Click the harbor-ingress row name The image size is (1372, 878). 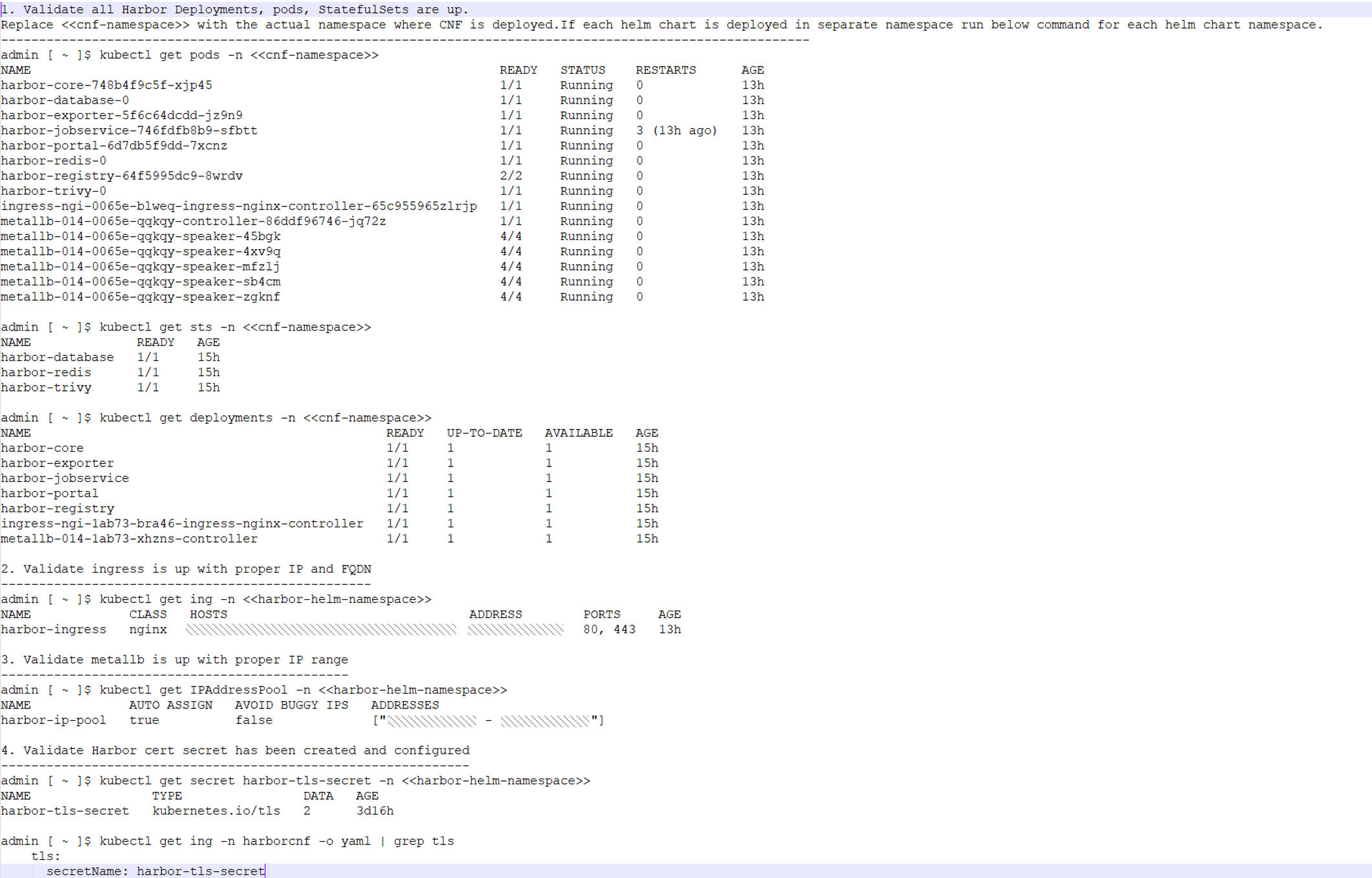point(54,630)
